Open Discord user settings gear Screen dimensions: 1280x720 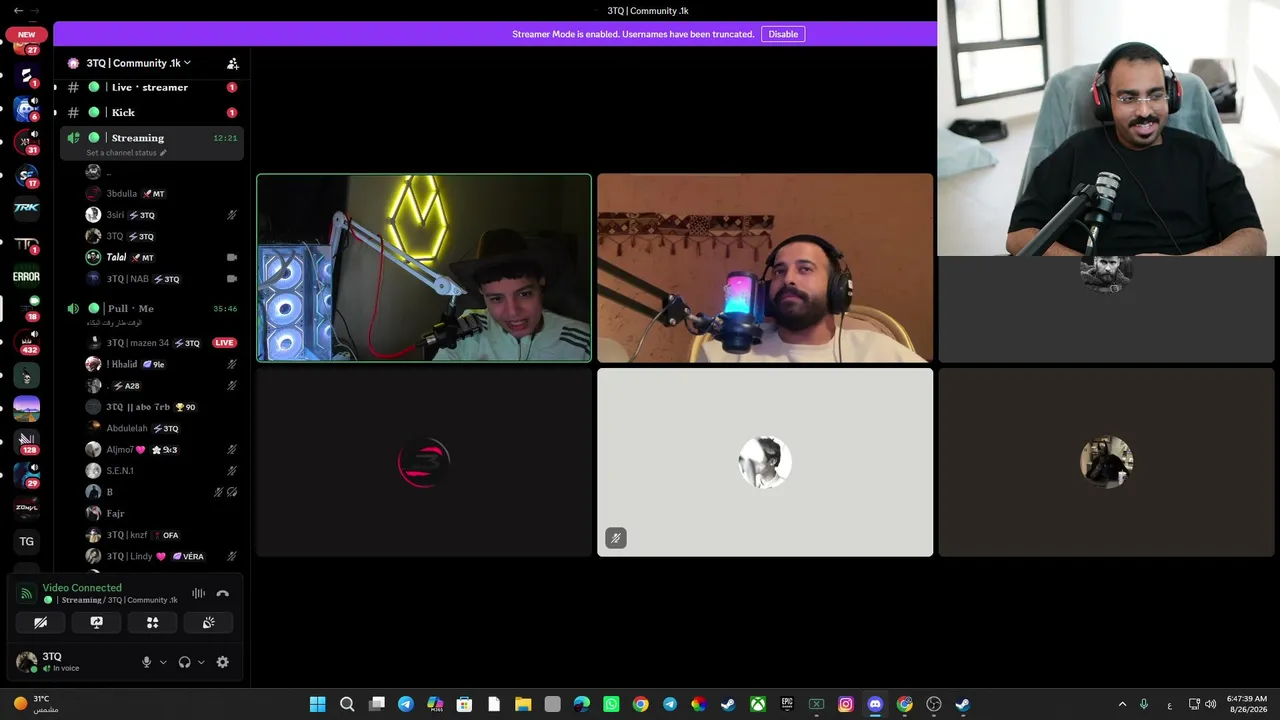222,662
